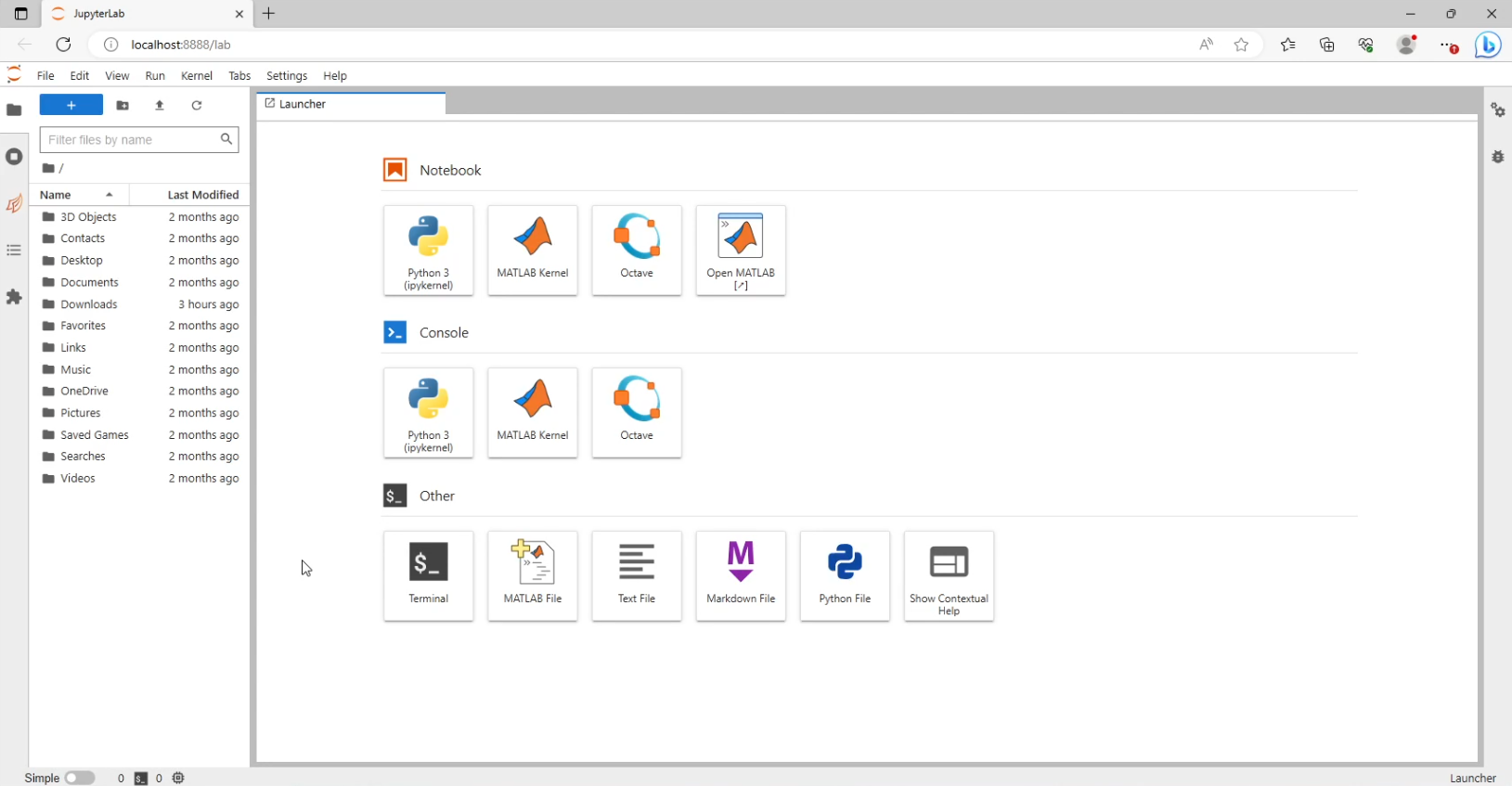The height and width of the screenshot is (786, 1512).
Task: Launch an Octave console
Action: tap(637, 413)
